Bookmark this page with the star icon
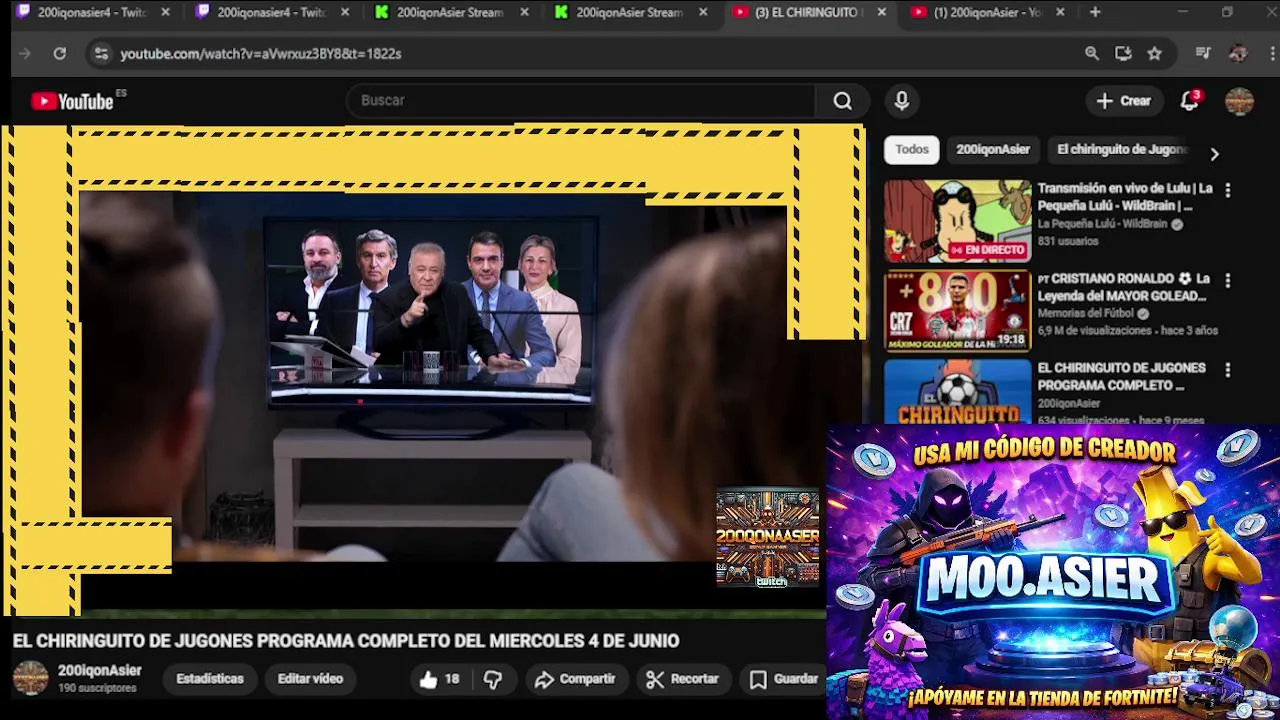This screenshot has height=720, width=1280. pyautogui.click(x=1155, y=54)
